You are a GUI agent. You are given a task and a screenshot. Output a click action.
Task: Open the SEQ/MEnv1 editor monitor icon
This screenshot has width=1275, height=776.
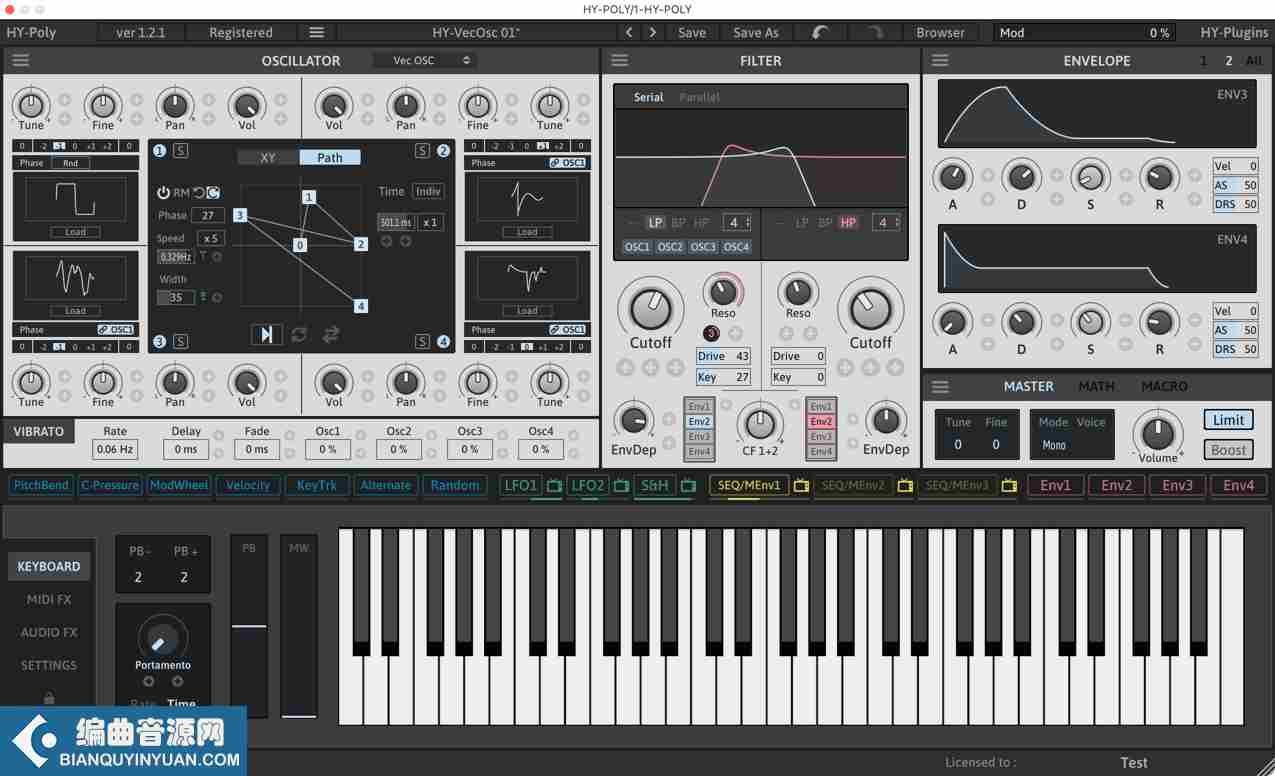coord(801,486)
